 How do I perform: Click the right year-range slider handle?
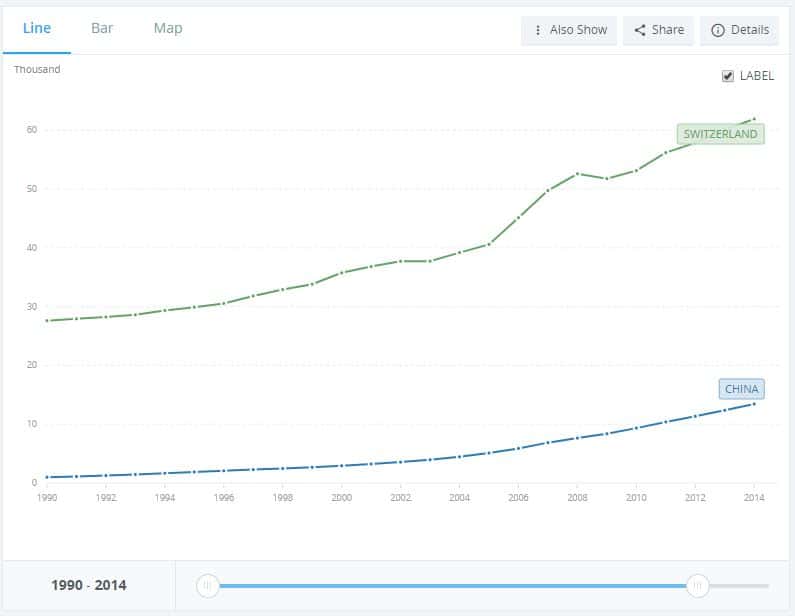tap(698, 586)
